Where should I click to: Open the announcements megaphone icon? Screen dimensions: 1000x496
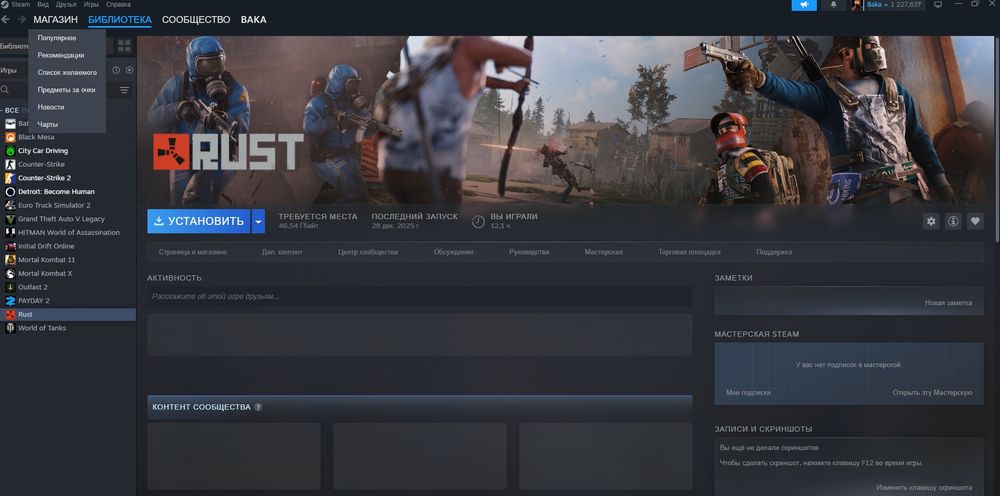point(804,4)
